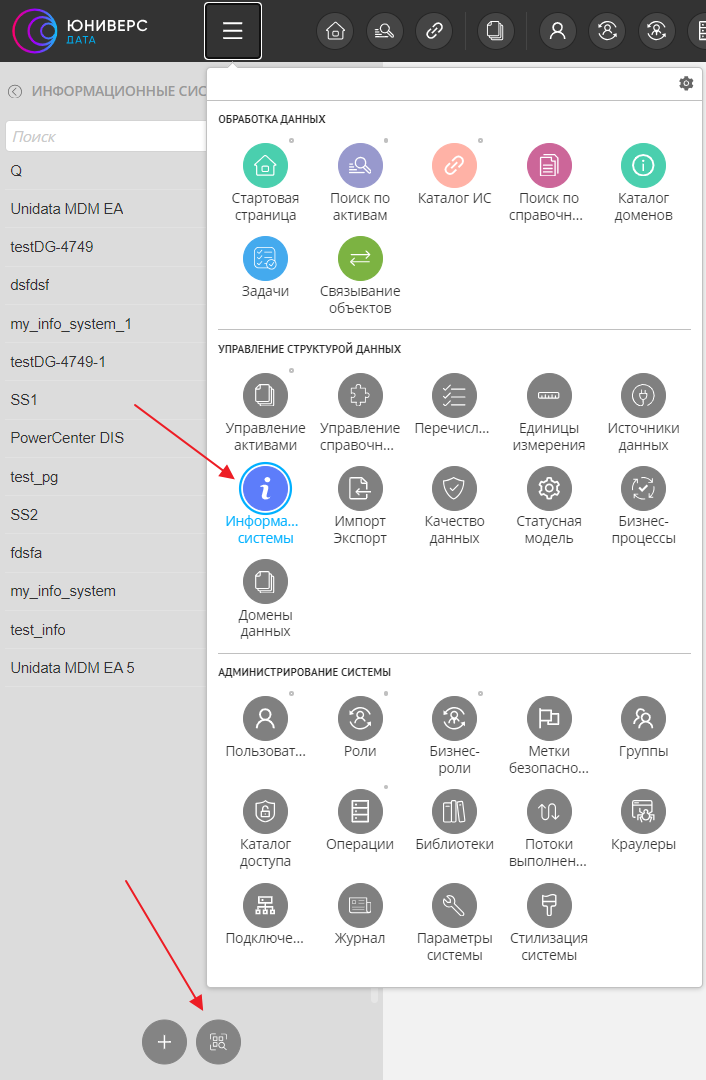Viewport: 706px width, 1080px height.
Task: Open the System Parameters (Параметры системы) icon
Action: pyautogui.click(x=454, y=906)
